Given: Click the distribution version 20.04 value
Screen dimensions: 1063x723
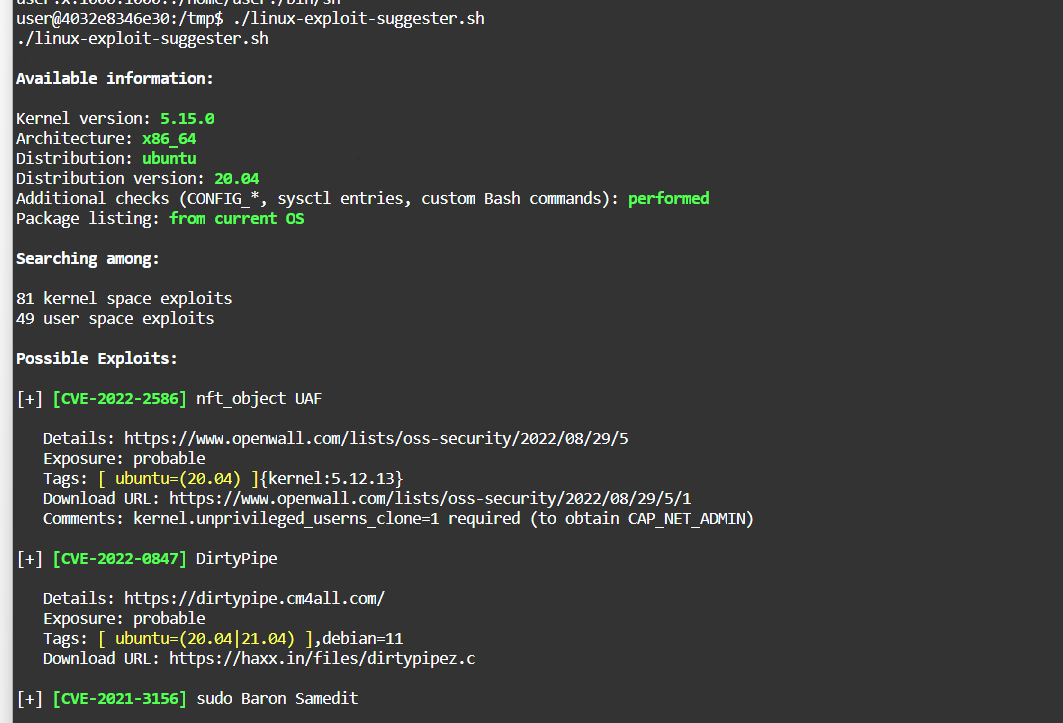Looking at the screenshot, I should [x=237, y=178].
